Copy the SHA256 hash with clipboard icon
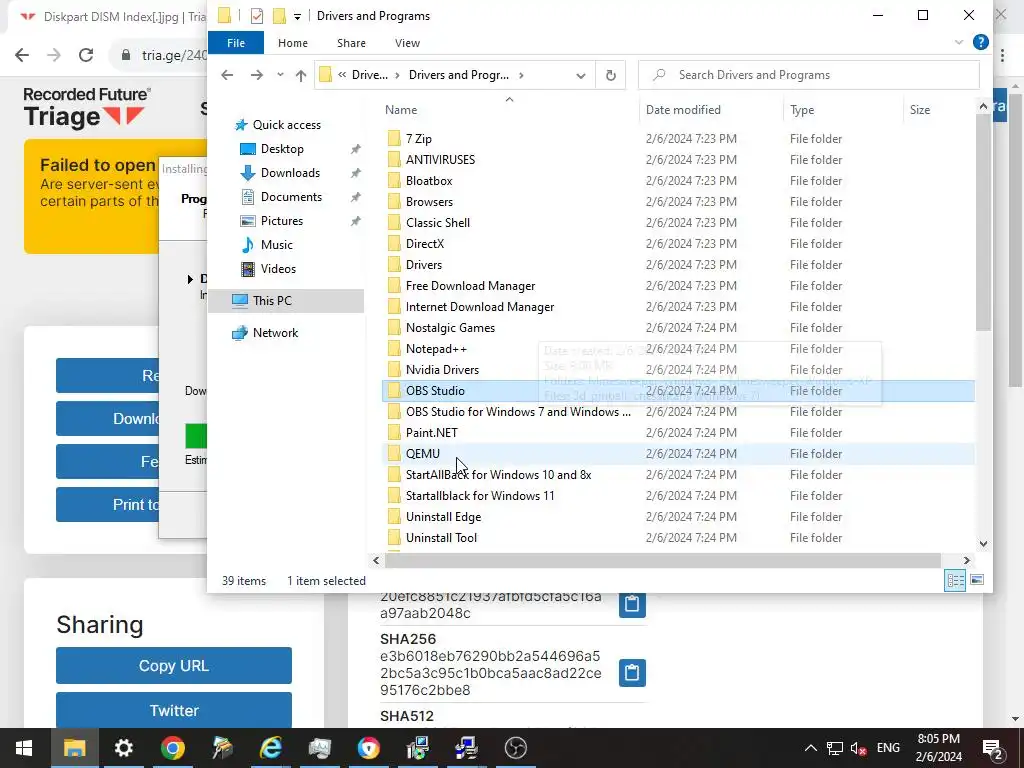 point(632,673)
